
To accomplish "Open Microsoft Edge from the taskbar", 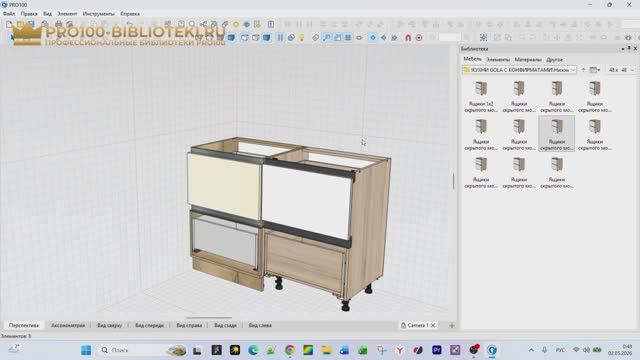I will pyautogui.click(x=253, y=350).
